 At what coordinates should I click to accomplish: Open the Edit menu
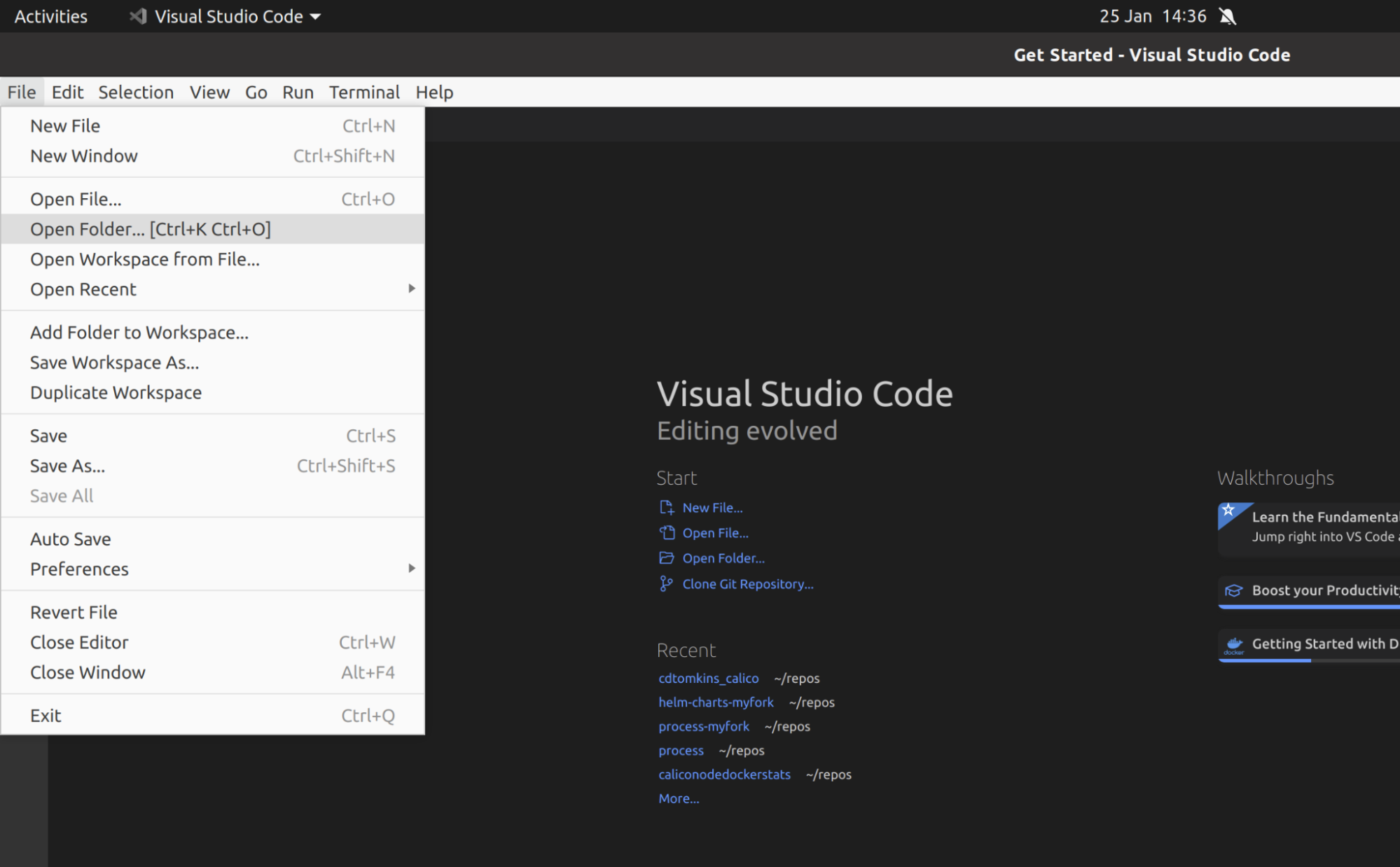click(67, 92)
